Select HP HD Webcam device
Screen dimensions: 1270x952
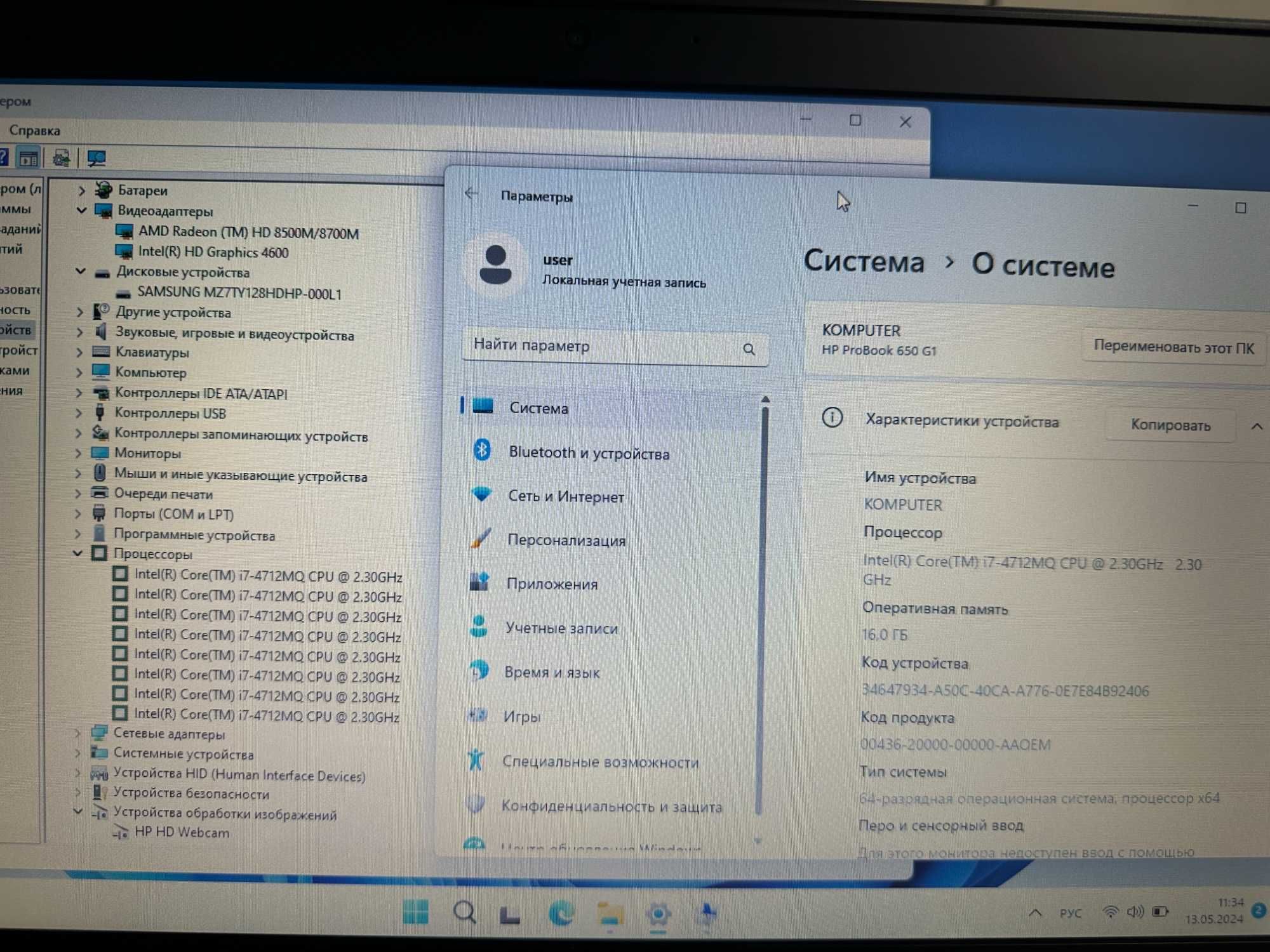click(182, 832)
